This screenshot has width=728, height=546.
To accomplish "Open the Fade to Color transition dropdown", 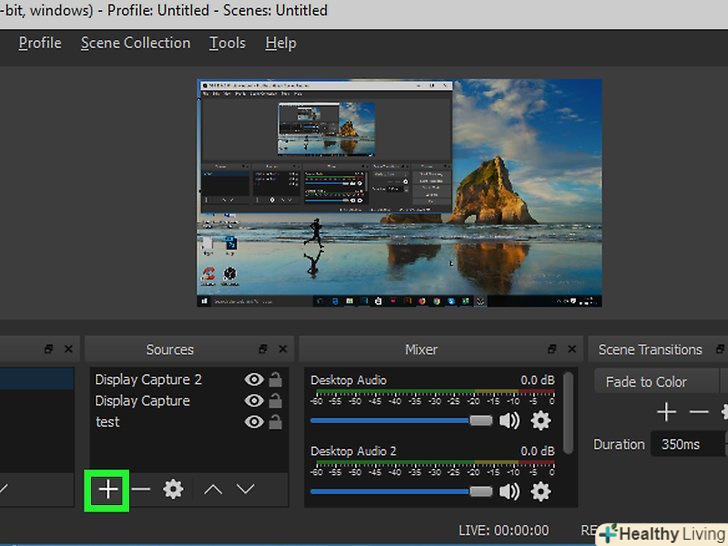I will (656, 381).
